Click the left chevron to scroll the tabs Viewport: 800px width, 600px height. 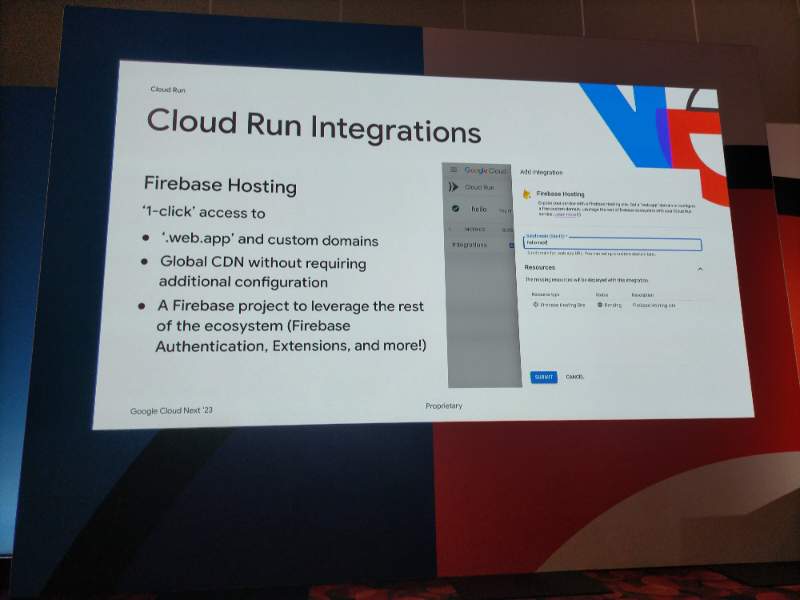(450, 228)
